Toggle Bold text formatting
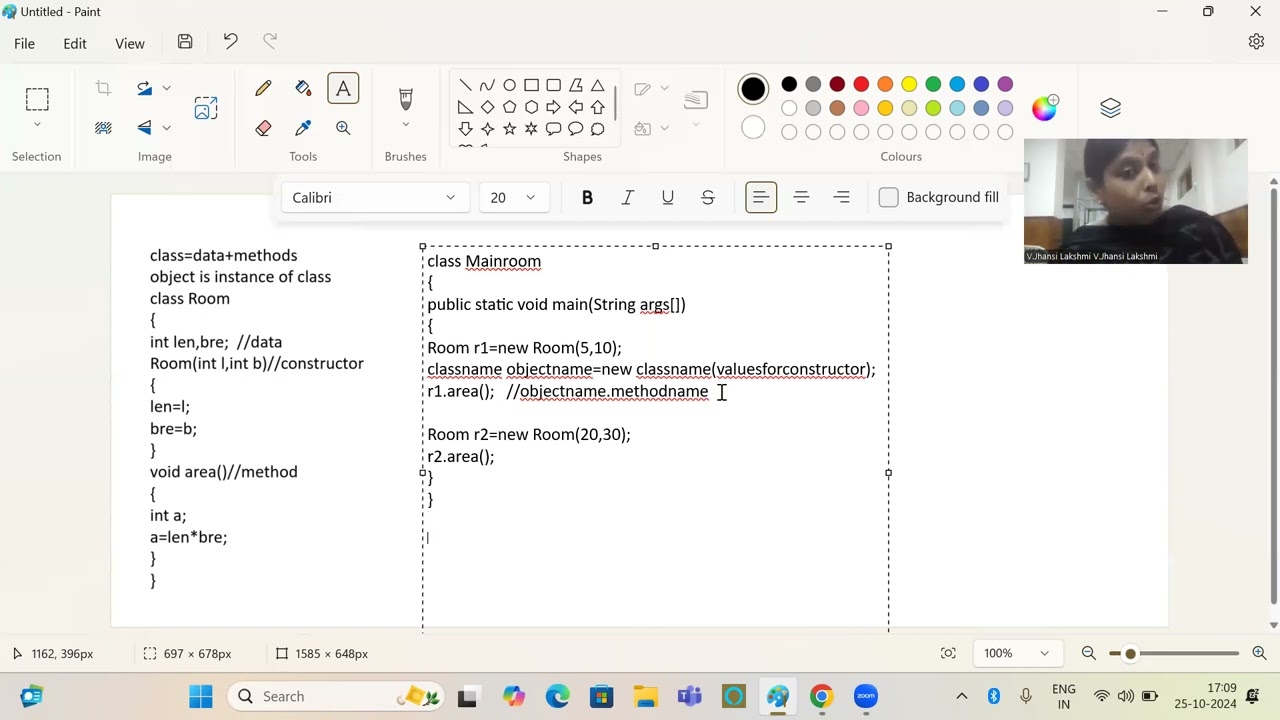This screenshot has height=720, width=1280. click(587, 198)
